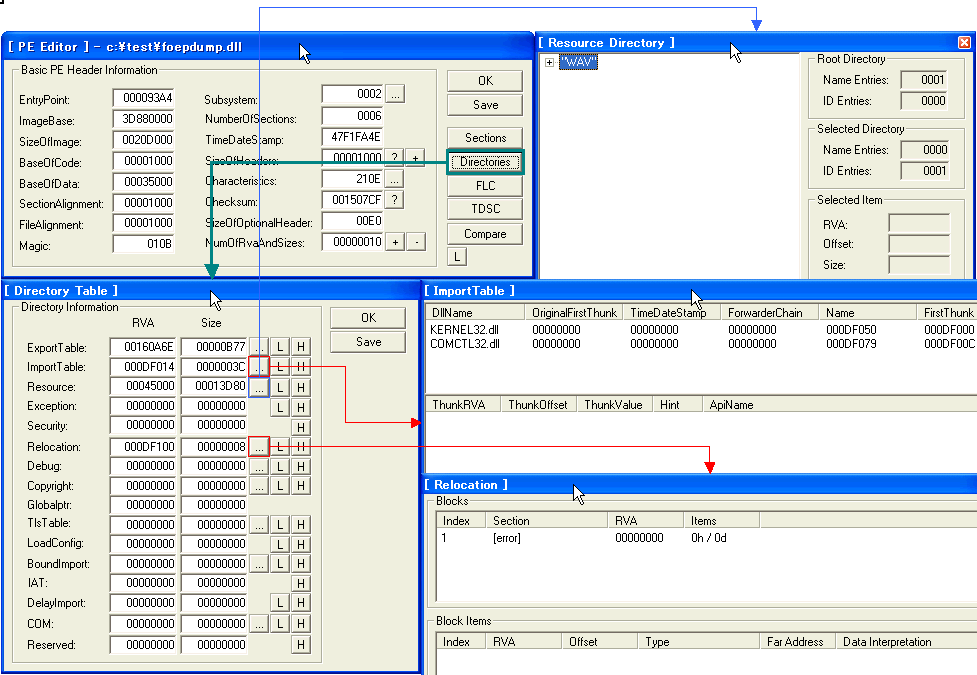Open the Relocation browse button
Screen dimensions: 977x675
(x=259, y=446)
